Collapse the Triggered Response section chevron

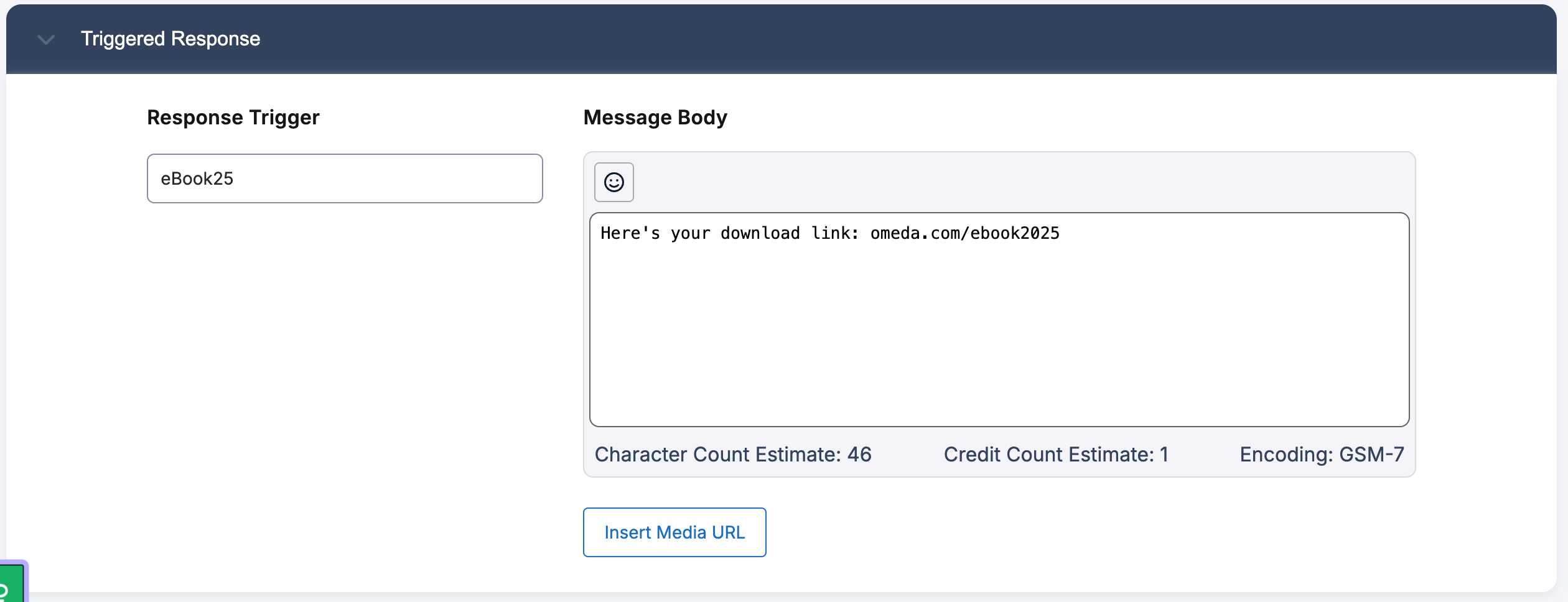click(x=46, y=40)
